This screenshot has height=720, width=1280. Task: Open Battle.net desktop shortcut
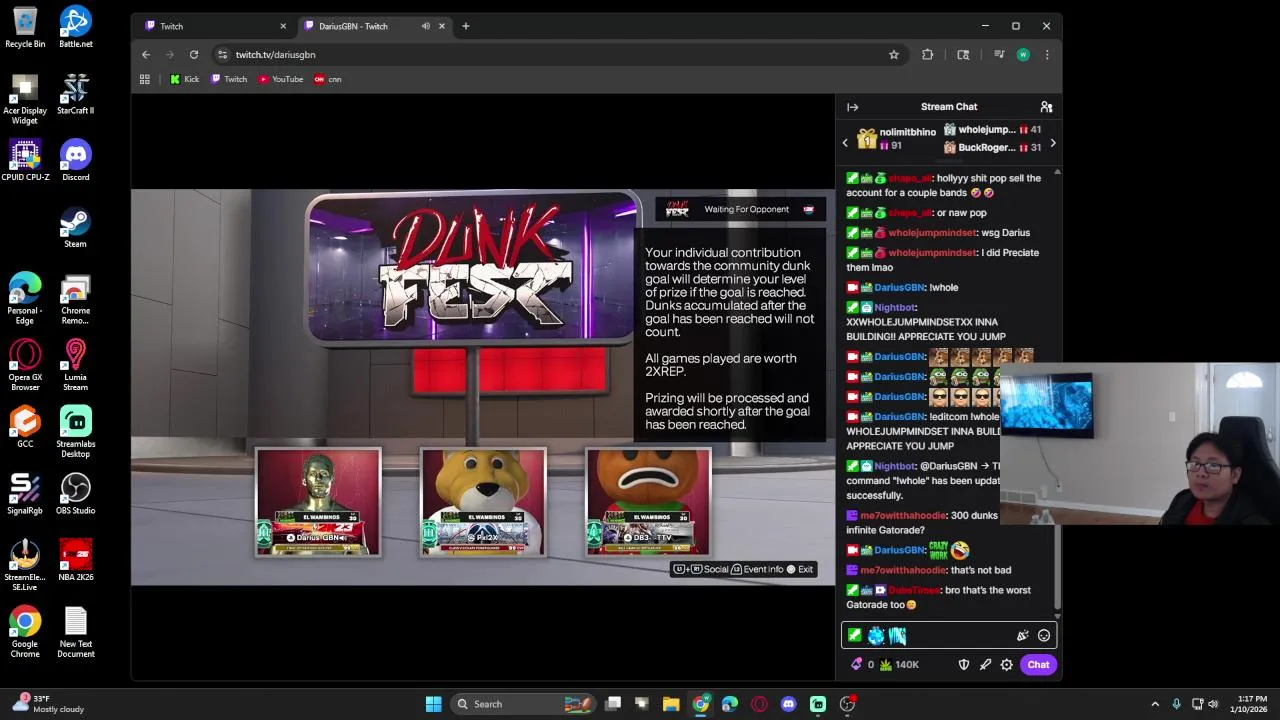(x=75, y=27)
